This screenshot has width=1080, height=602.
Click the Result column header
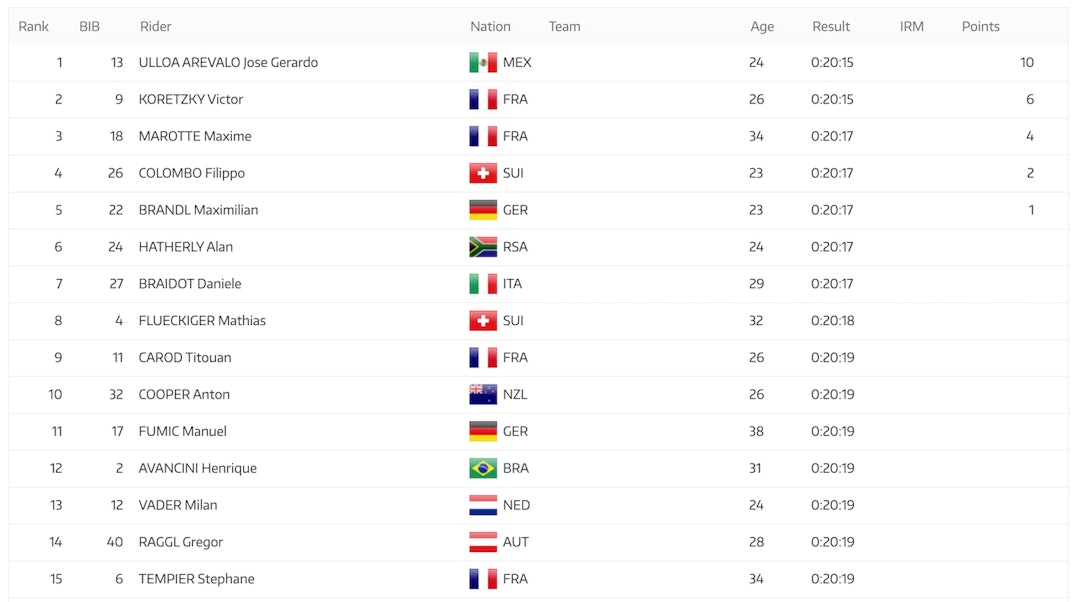[830, 27]
